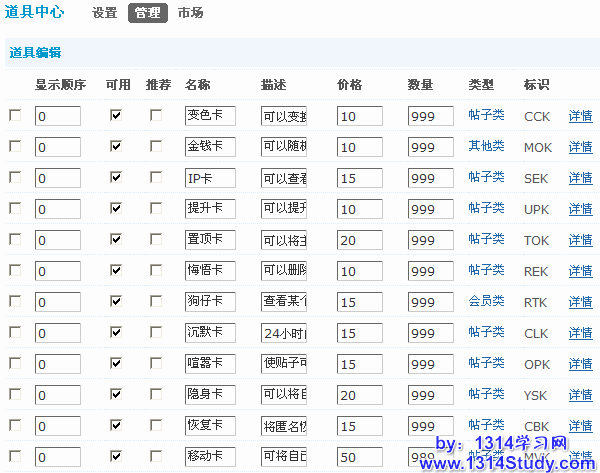600x473 pixels.
Task: Switch to the 市场 tab
Action: [190, 13]
